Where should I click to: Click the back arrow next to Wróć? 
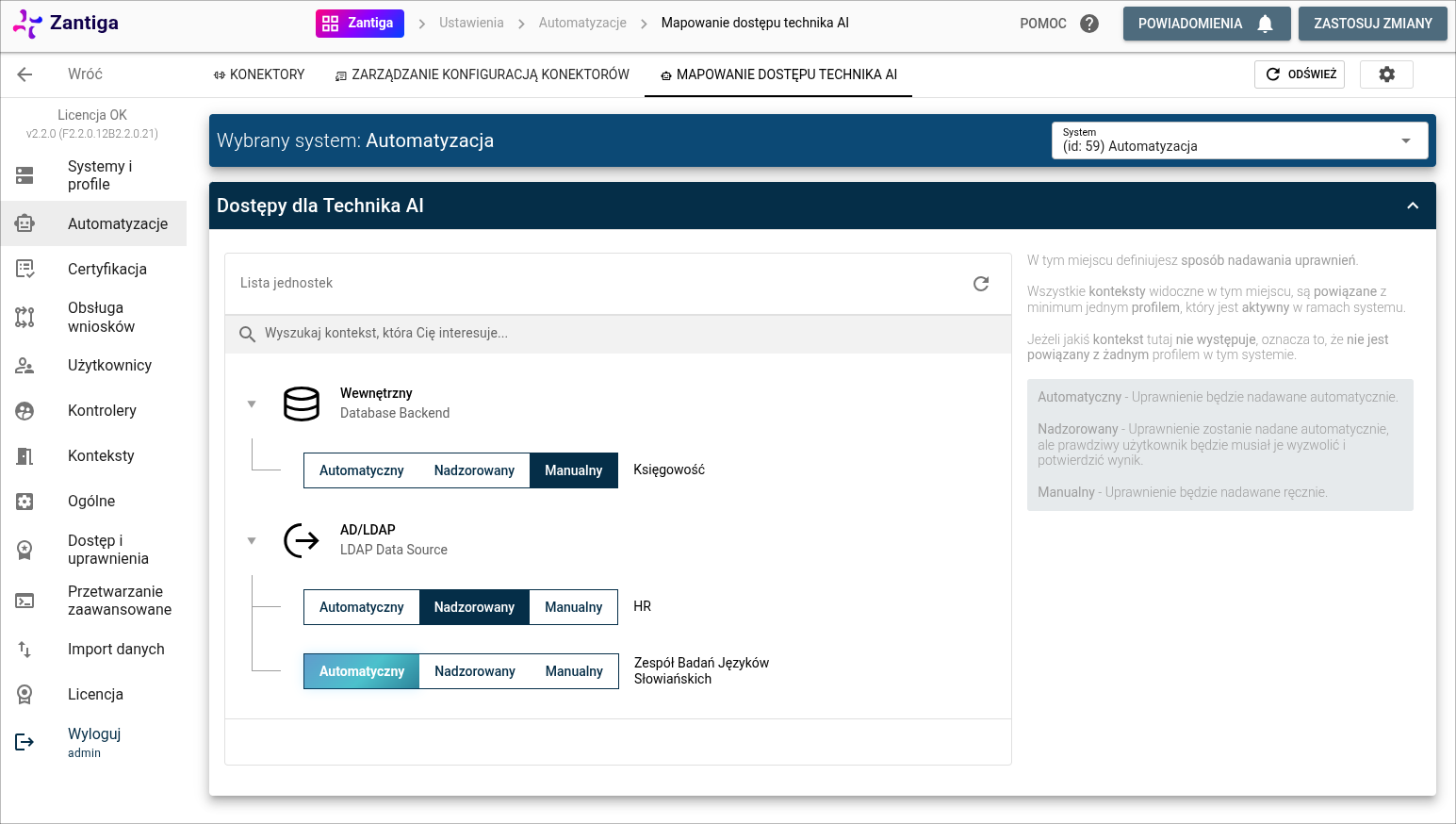click(25, 74)
